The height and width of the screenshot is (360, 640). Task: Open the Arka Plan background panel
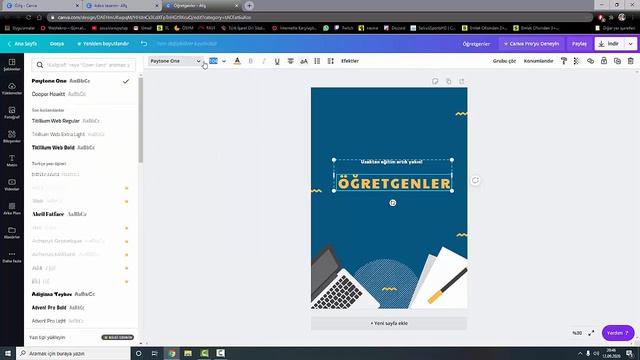click(x=12, y=209)
